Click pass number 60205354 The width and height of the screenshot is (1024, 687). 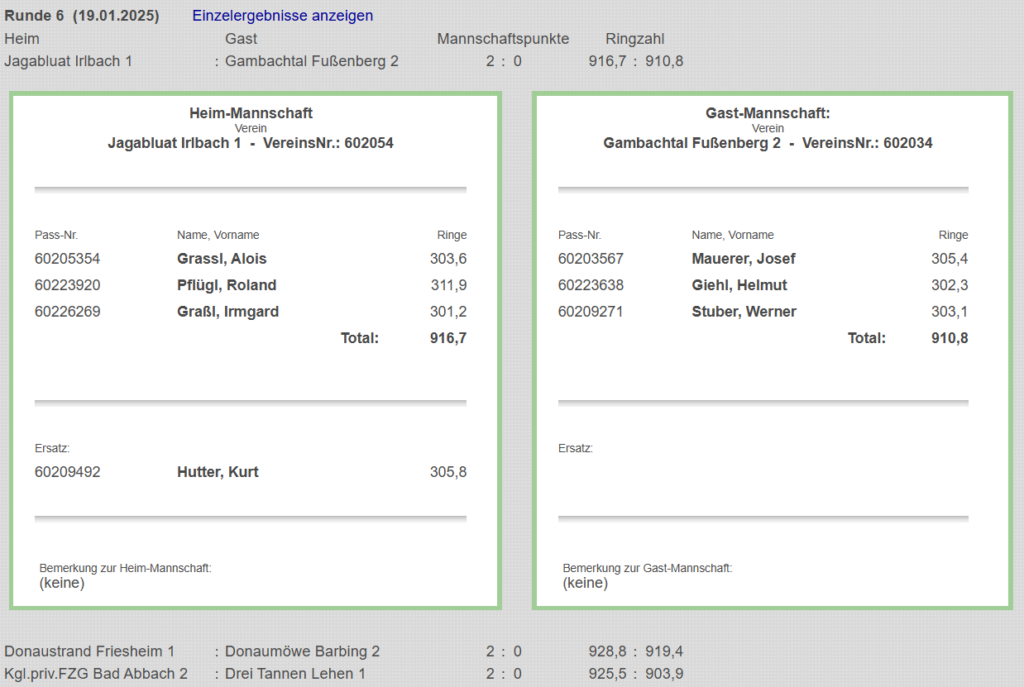[x=67, y=259]
